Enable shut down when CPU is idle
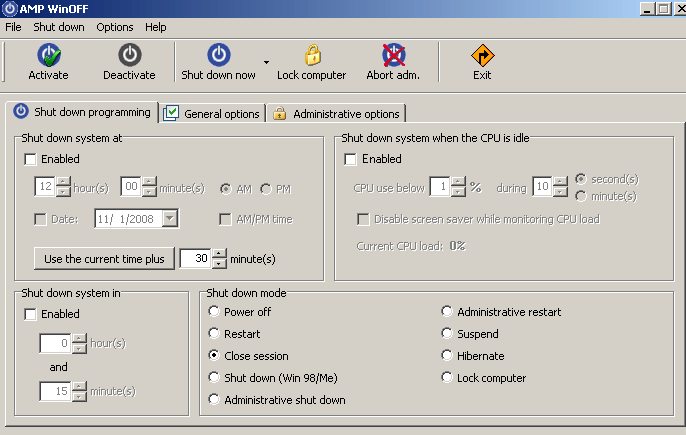This screenshot has width=686, height=435. (350, 159)
